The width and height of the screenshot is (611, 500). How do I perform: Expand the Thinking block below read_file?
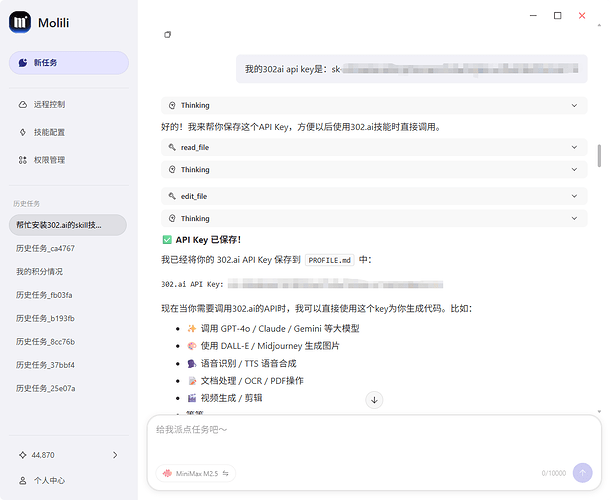(x=374, y=170)
